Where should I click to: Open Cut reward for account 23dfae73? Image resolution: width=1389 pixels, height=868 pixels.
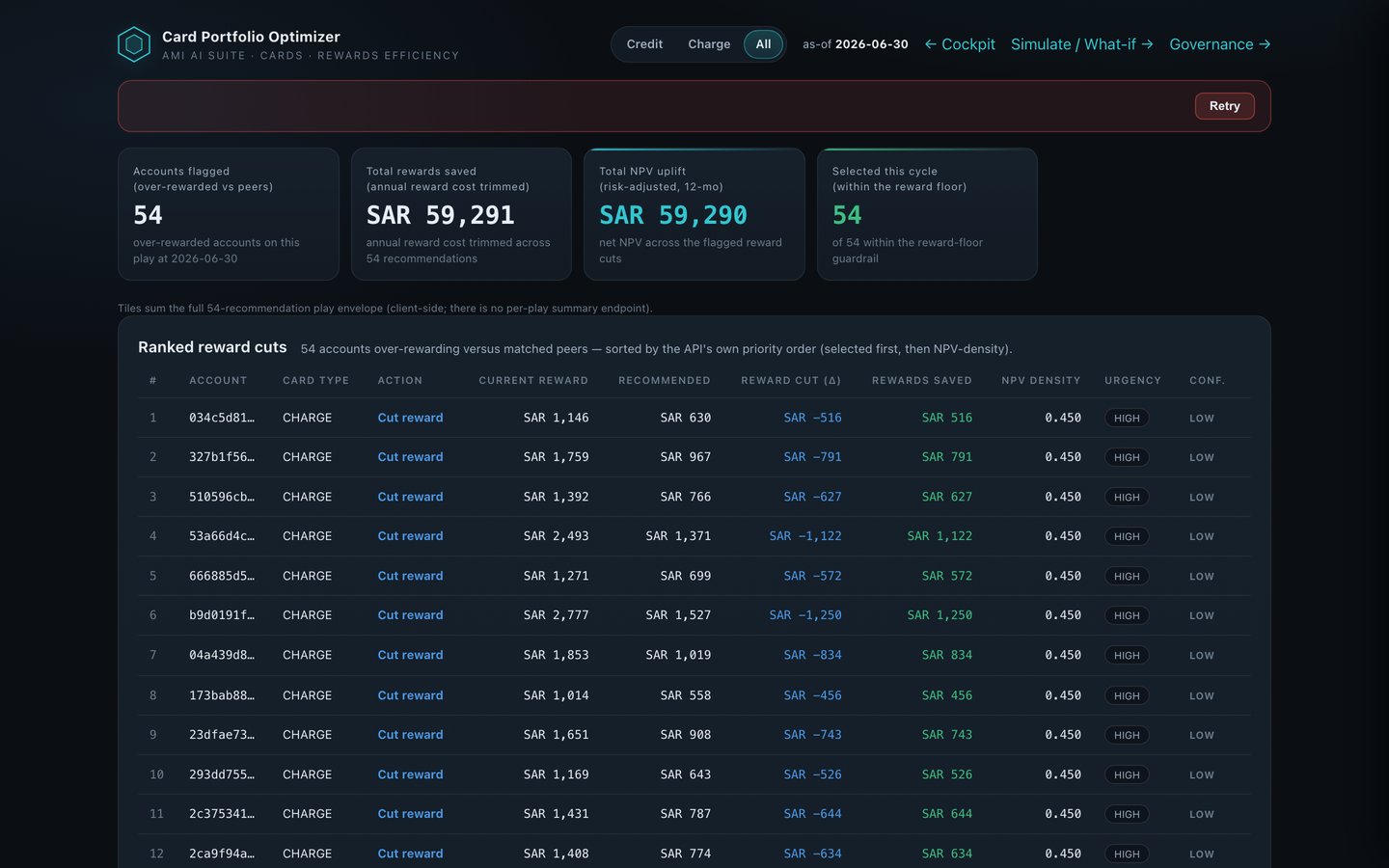[x=410, y=735]
